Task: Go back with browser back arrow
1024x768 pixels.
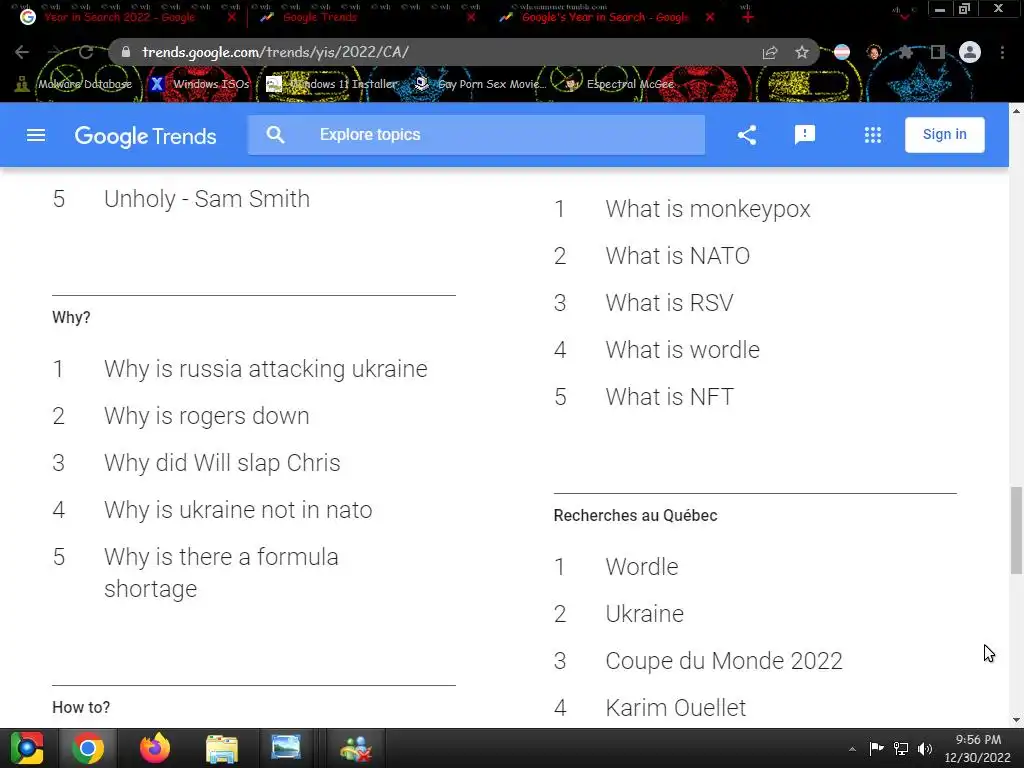Action: pyautogui.click(x=22, y=52)
